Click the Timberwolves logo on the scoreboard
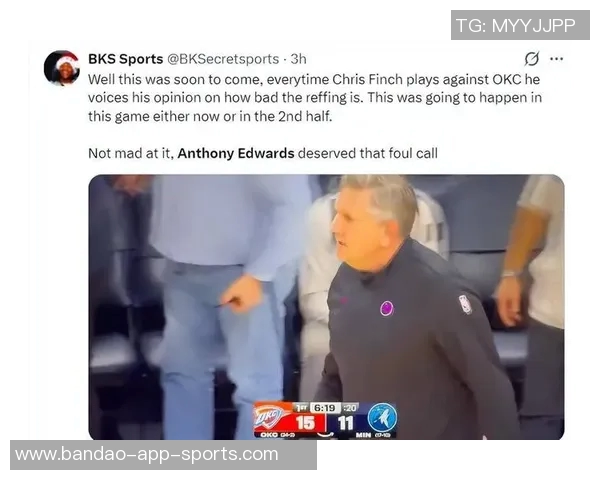The image size is (600, 480). click(382, 418)
